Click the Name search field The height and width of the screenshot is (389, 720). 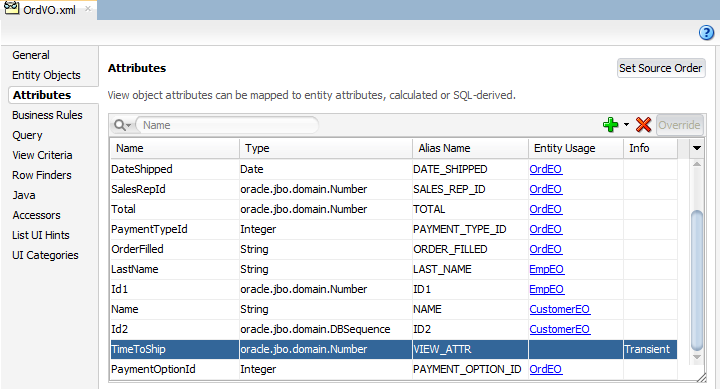[x=227, y=125]
